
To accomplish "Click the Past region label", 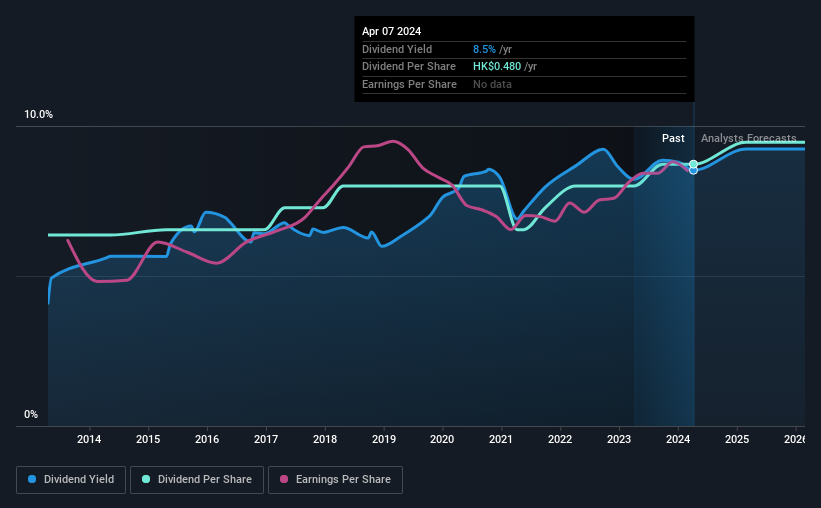I will pos(673,138).
